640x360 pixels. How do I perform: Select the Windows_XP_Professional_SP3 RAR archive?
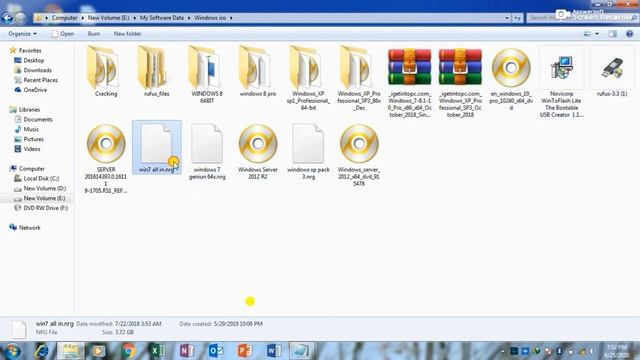pyautogui.click(x=460, y=82)
